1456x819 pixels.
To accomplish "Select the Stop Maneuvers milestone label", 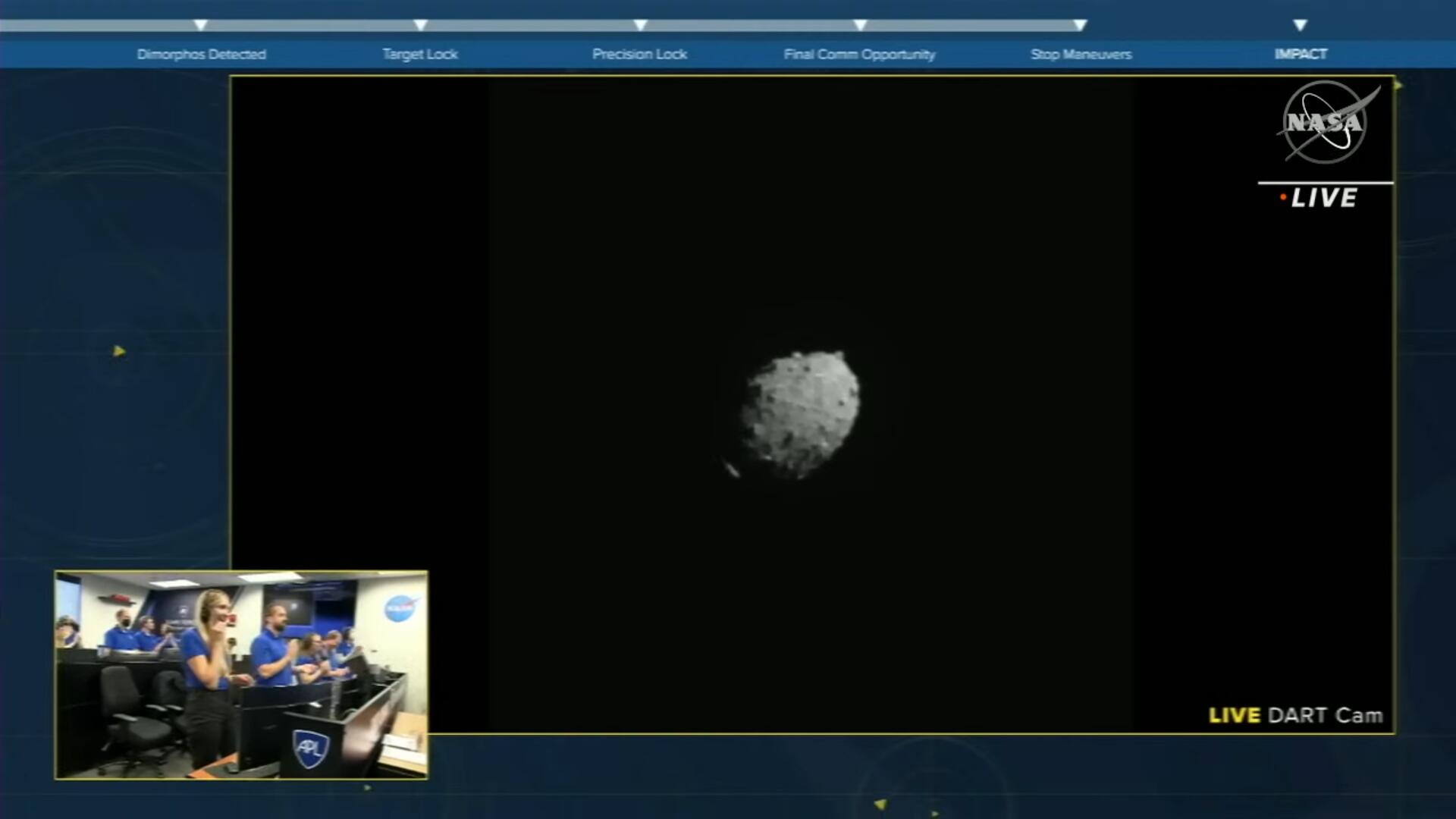I will click(x=1081, y=55).
